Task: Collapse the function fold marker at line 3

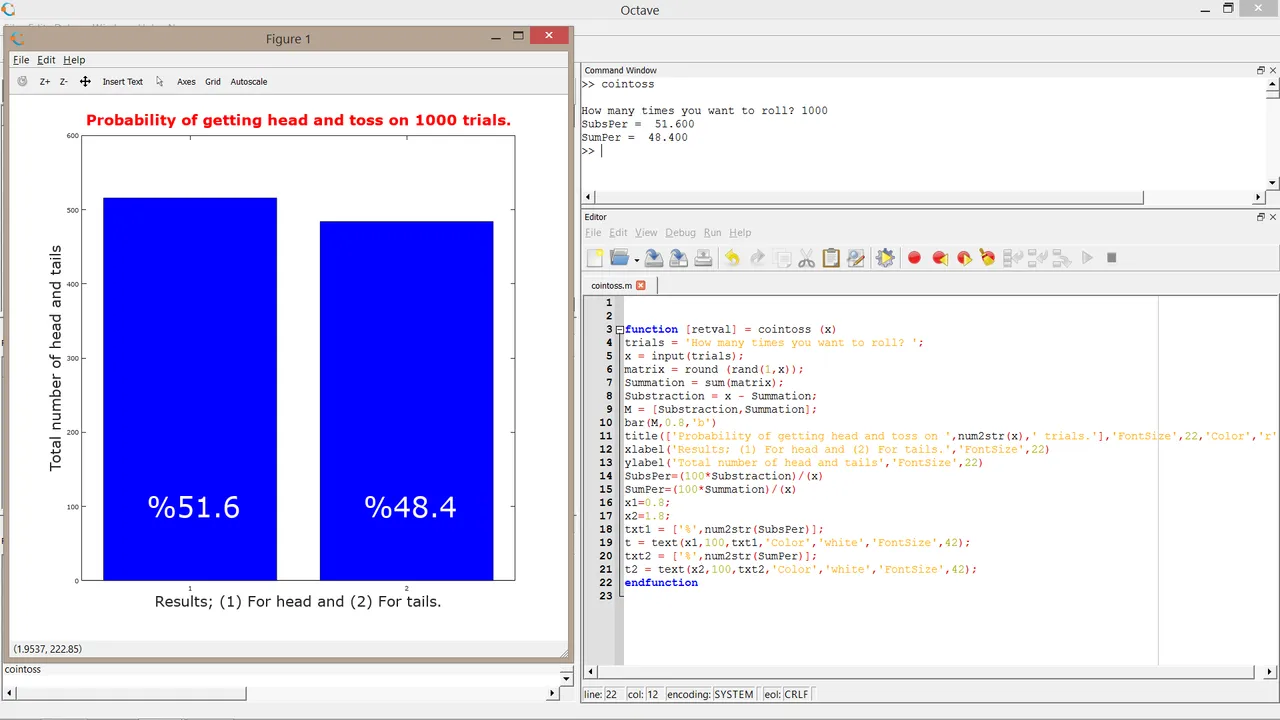Action: 619,330
